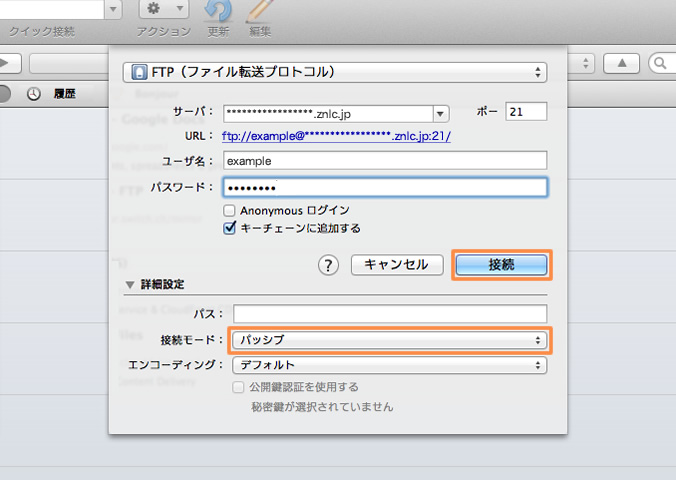Open the FTP protocol dropdown
Screen dimensions: 676x480
335,72
